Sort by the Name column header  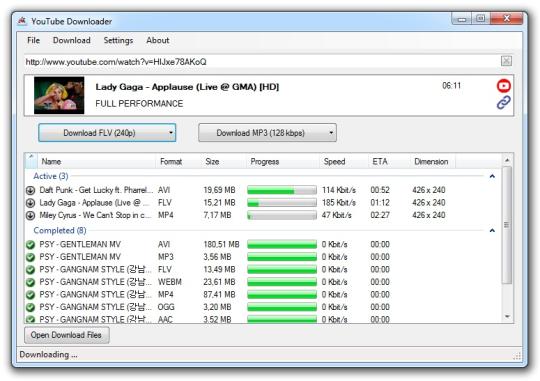(96, 161)
